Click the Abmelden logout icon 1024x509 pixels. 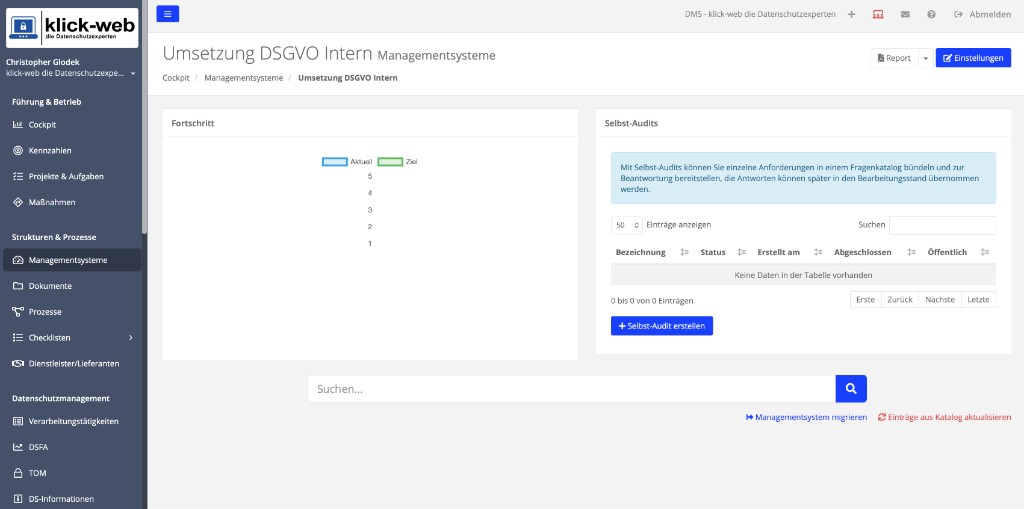tap(959, 14)
